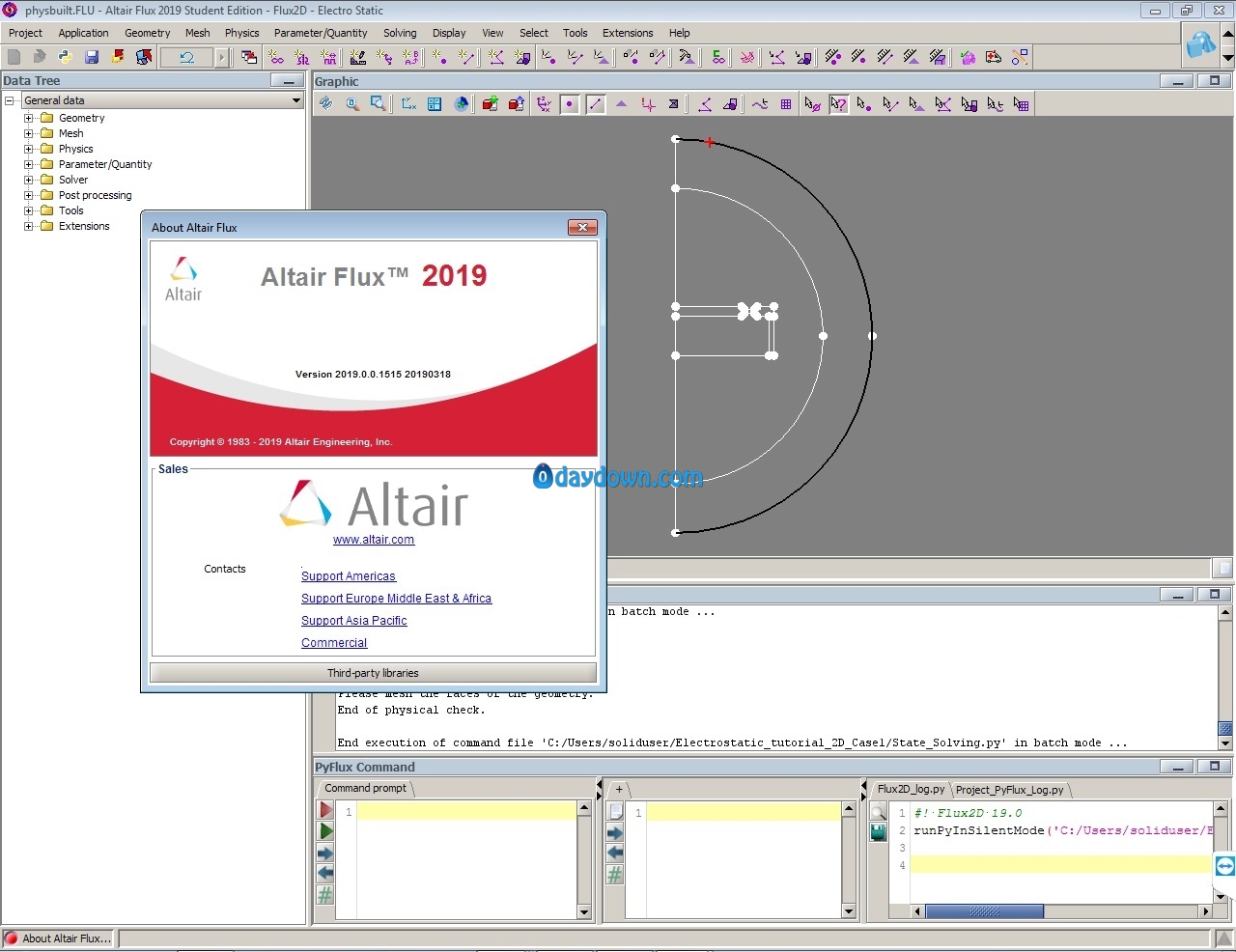
Task: Click previous command arrow in Command prompt
Action: tap(325, 874)
